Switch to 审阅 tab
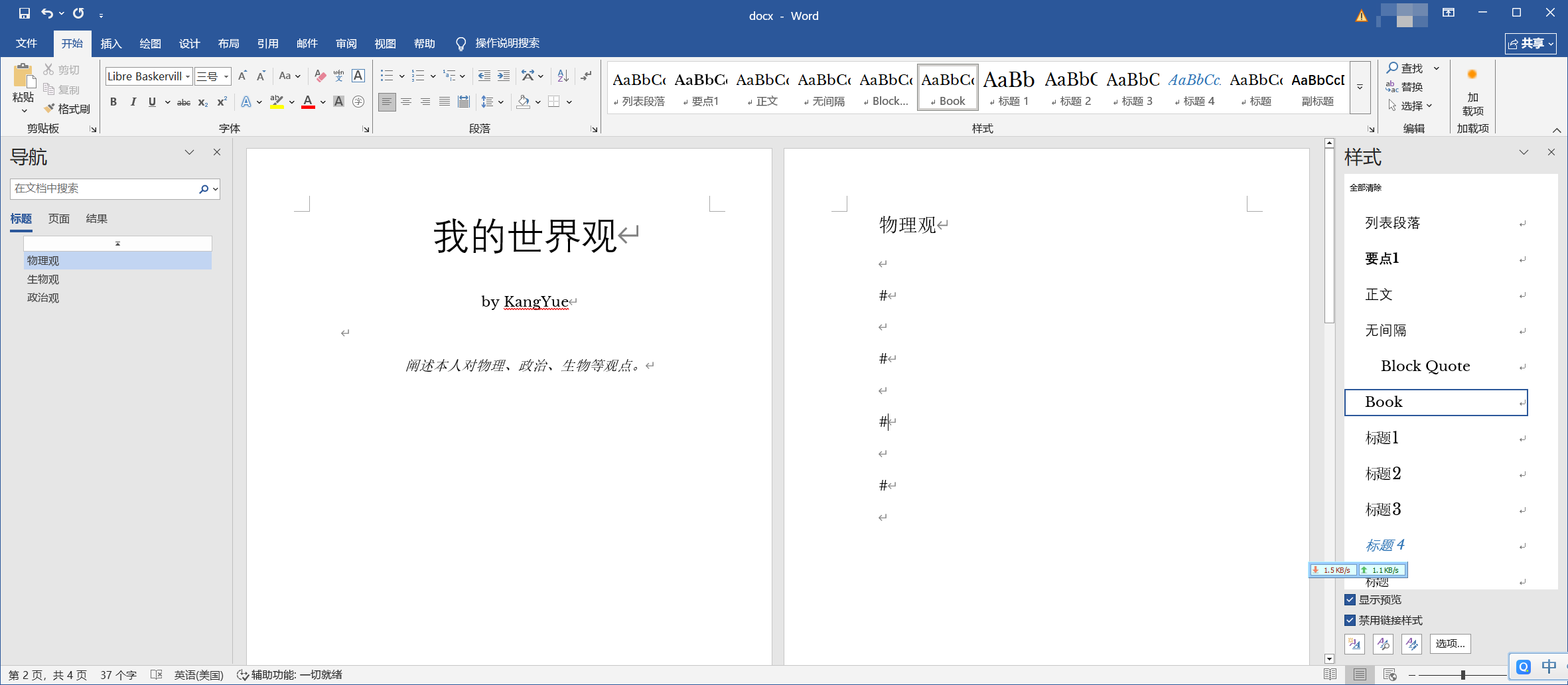The image size is (1568, 685). point(346,43)
